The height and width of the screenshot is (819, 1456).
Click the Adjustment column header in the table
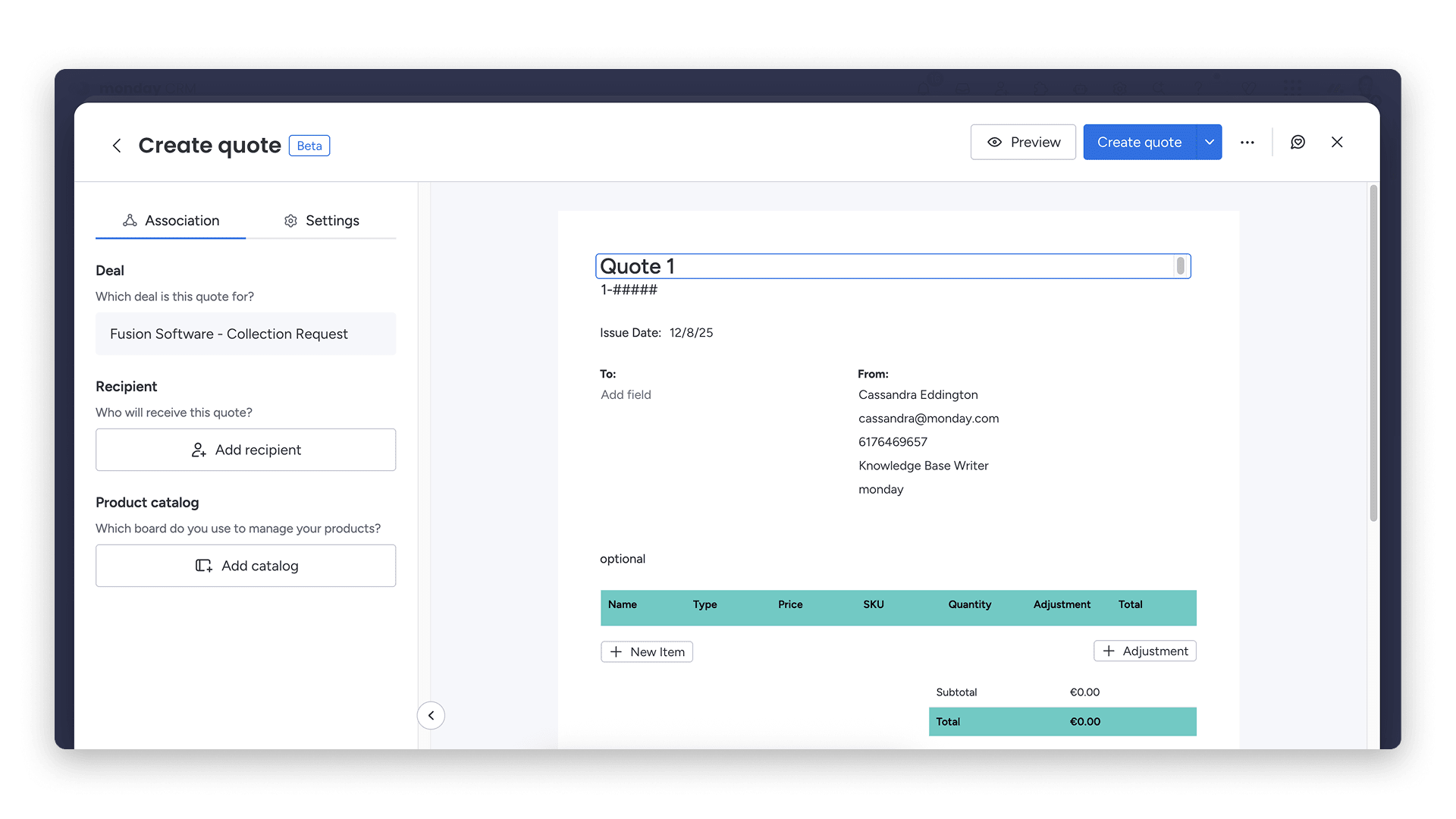(x=1062, y=604)
